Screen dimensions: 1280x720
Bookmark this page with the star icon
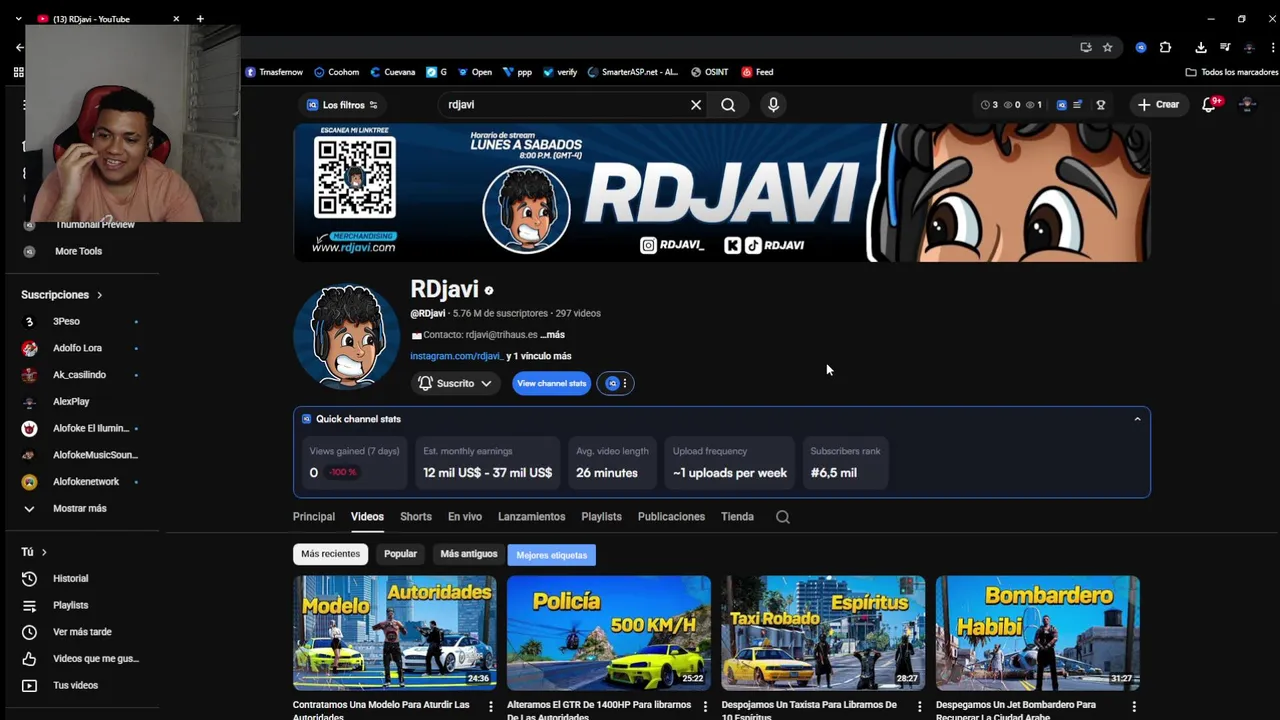1108,47
